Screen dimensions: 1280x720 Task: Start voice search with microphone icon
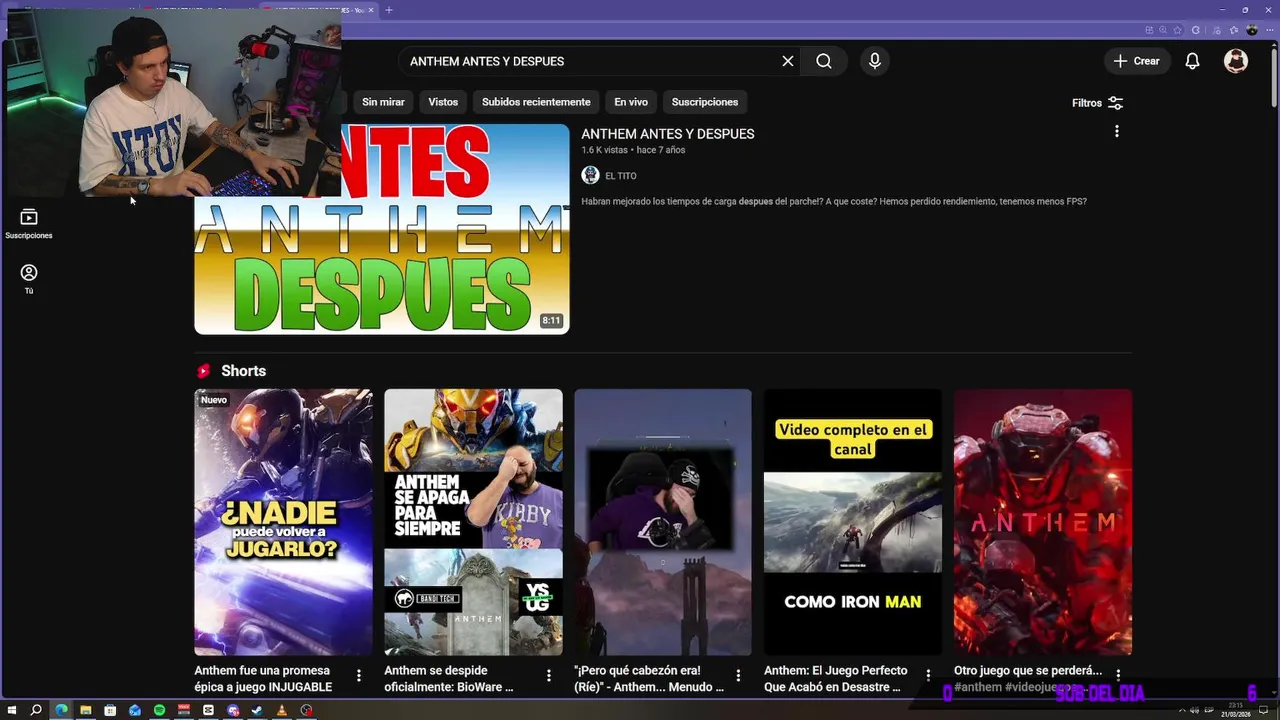tap(875, 61)
